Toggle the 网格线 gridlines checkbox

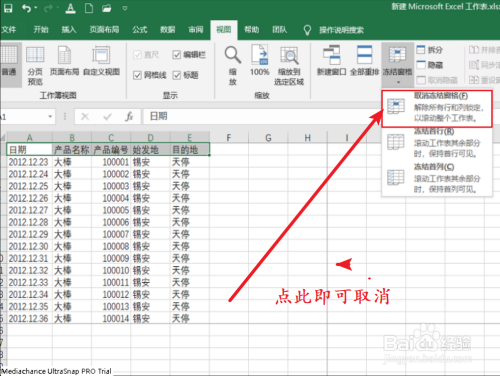(x=137, y=75)
